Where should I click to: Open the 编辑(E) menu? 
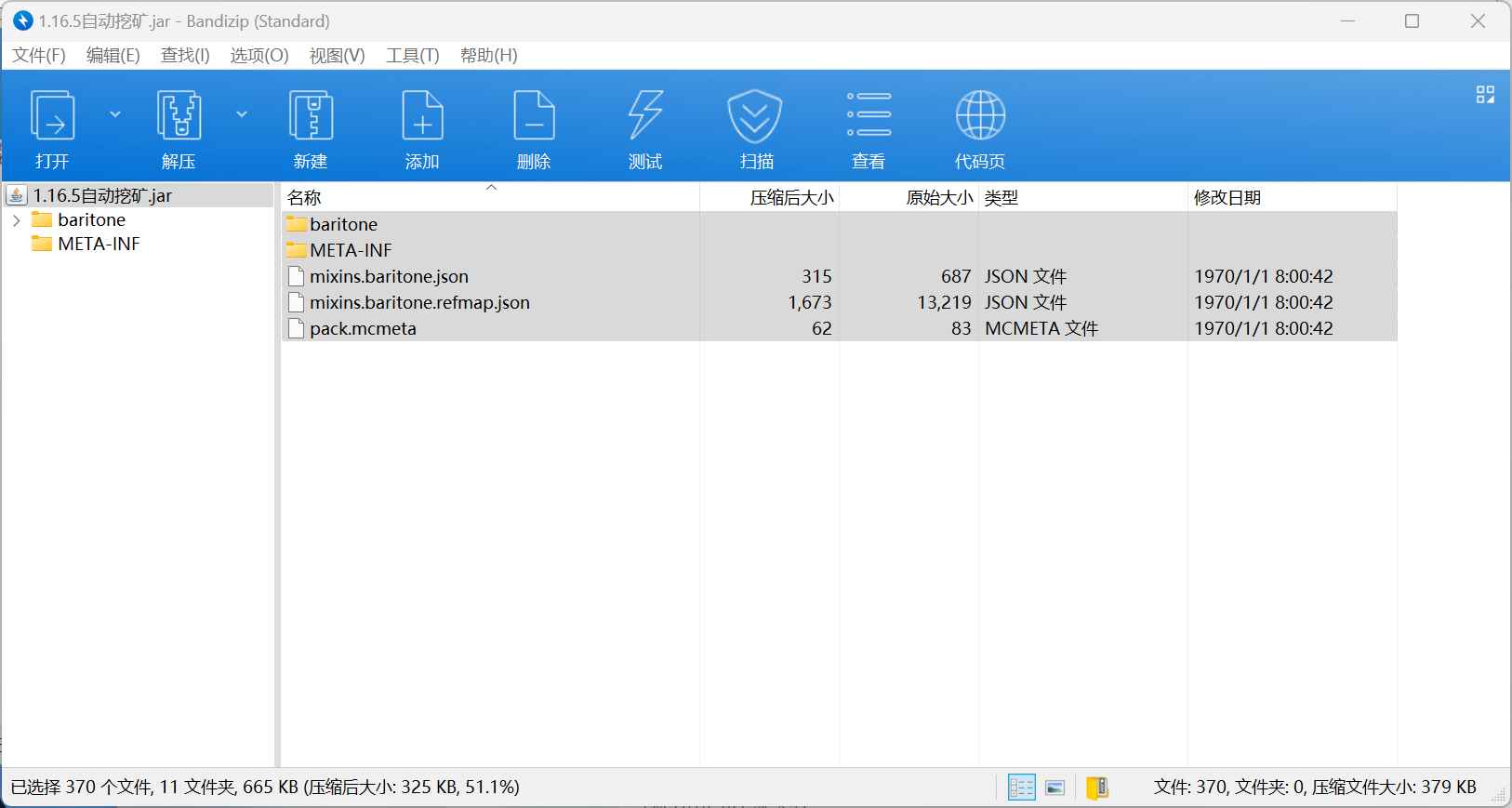[x=113, y=56]
